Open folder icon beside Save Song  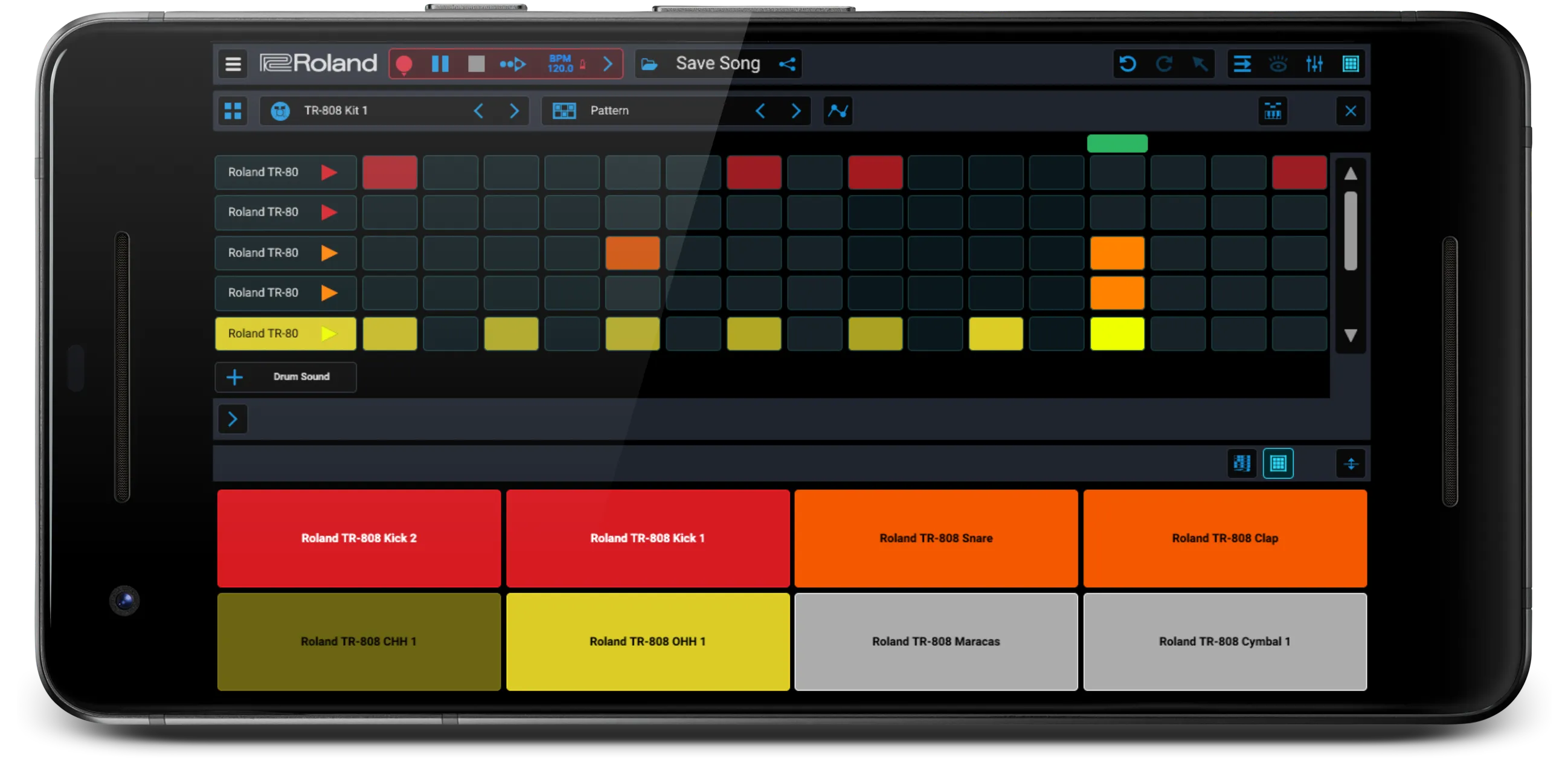[x=649, y=64]
